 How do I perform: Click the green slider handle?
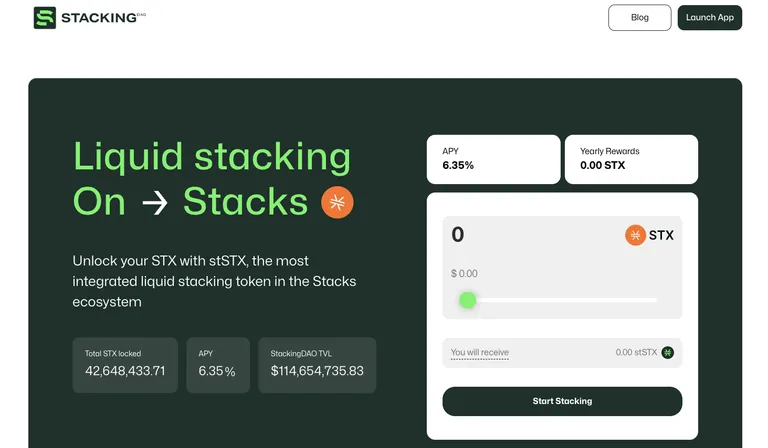[x=468, y=300]
